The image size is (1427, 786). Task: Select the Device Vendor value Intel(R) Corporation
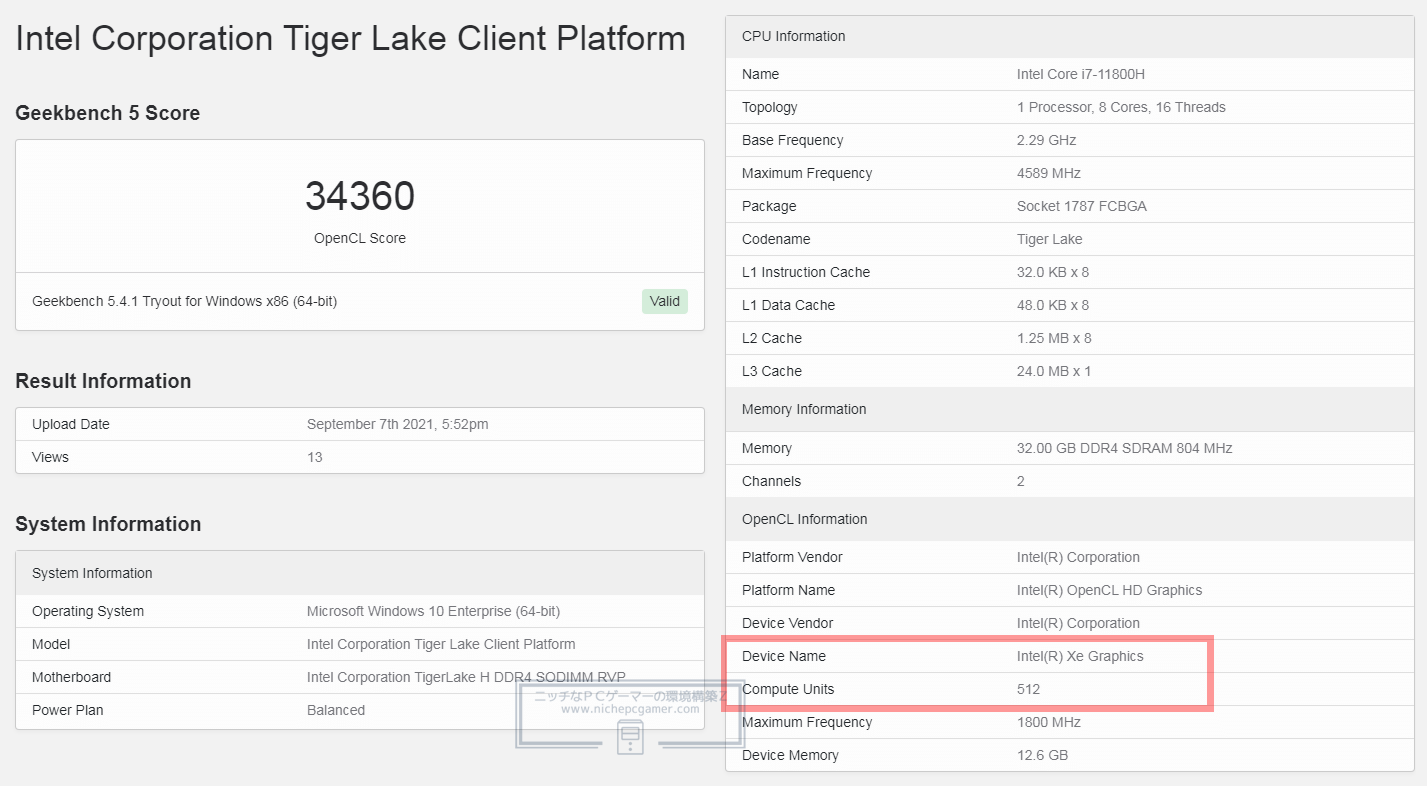(1078, 623)
